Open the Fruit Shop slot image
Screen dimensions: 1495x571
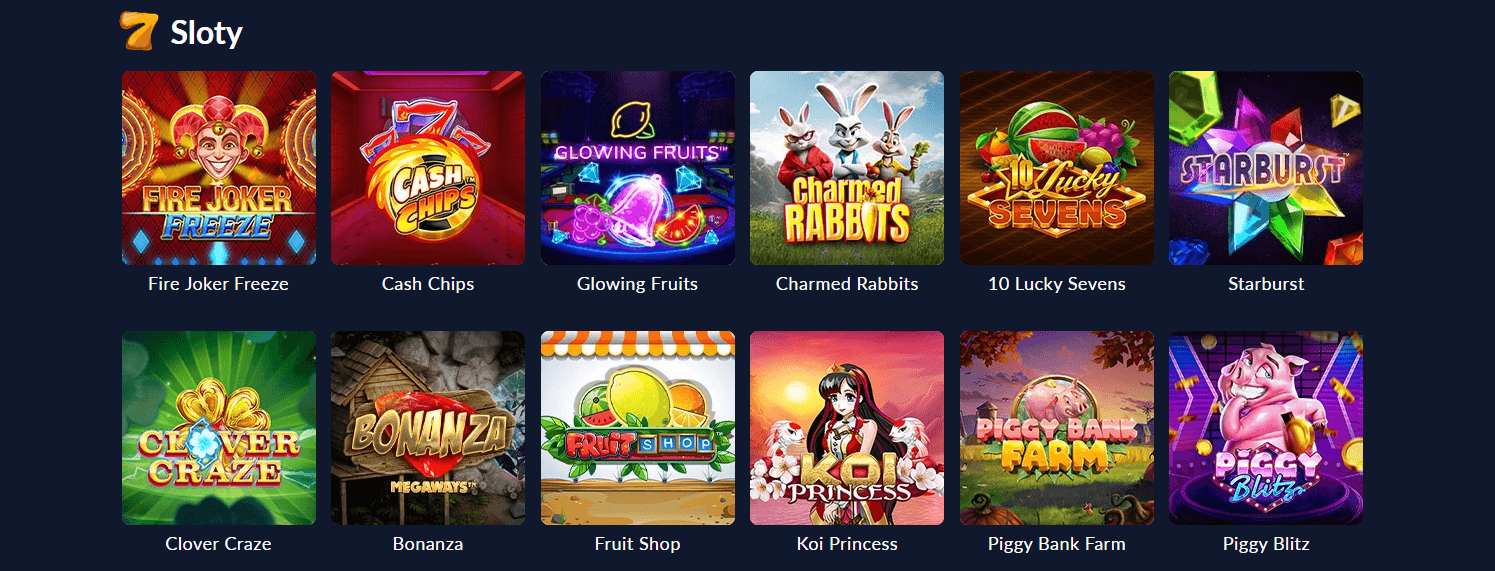coord(638,428)
